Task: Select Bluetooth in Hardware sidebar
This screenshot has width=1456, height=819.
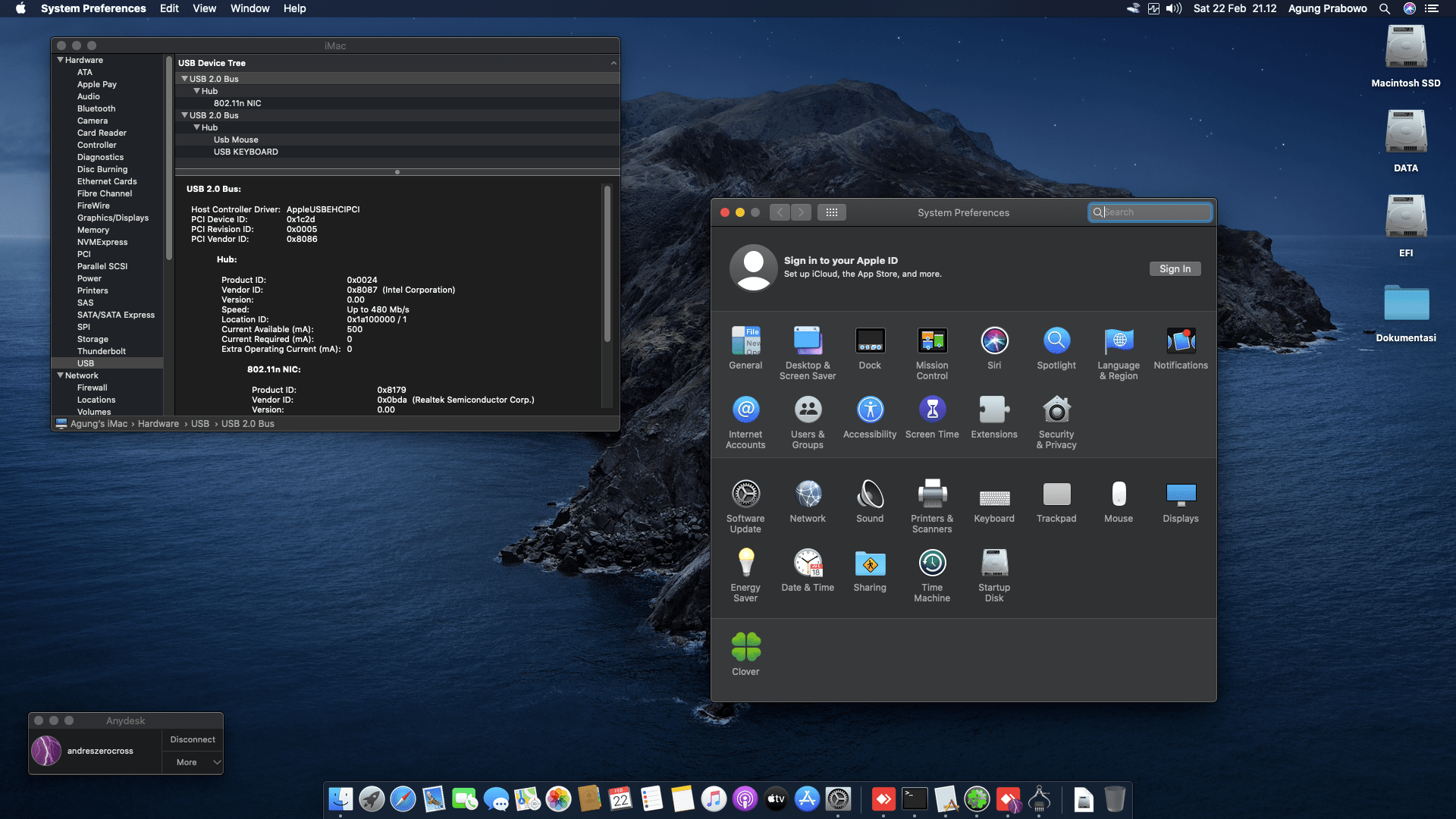Action: point(96,108)
